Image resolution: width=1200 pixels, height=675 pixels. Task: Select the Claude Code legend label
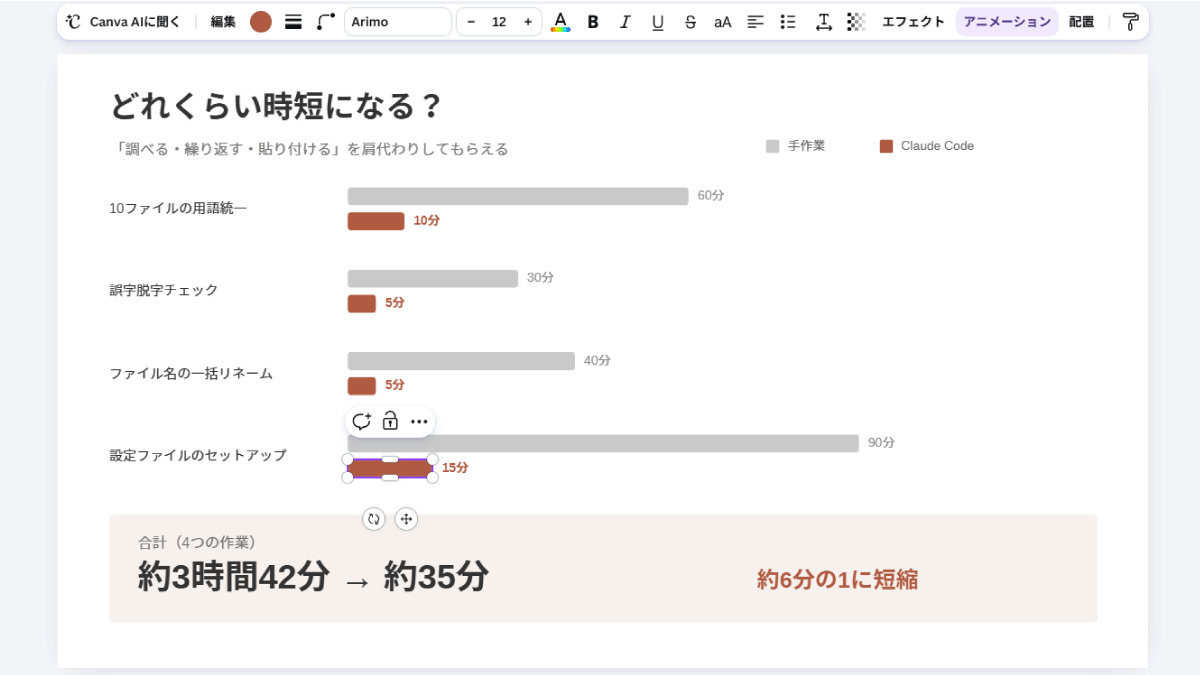(937, 146)
